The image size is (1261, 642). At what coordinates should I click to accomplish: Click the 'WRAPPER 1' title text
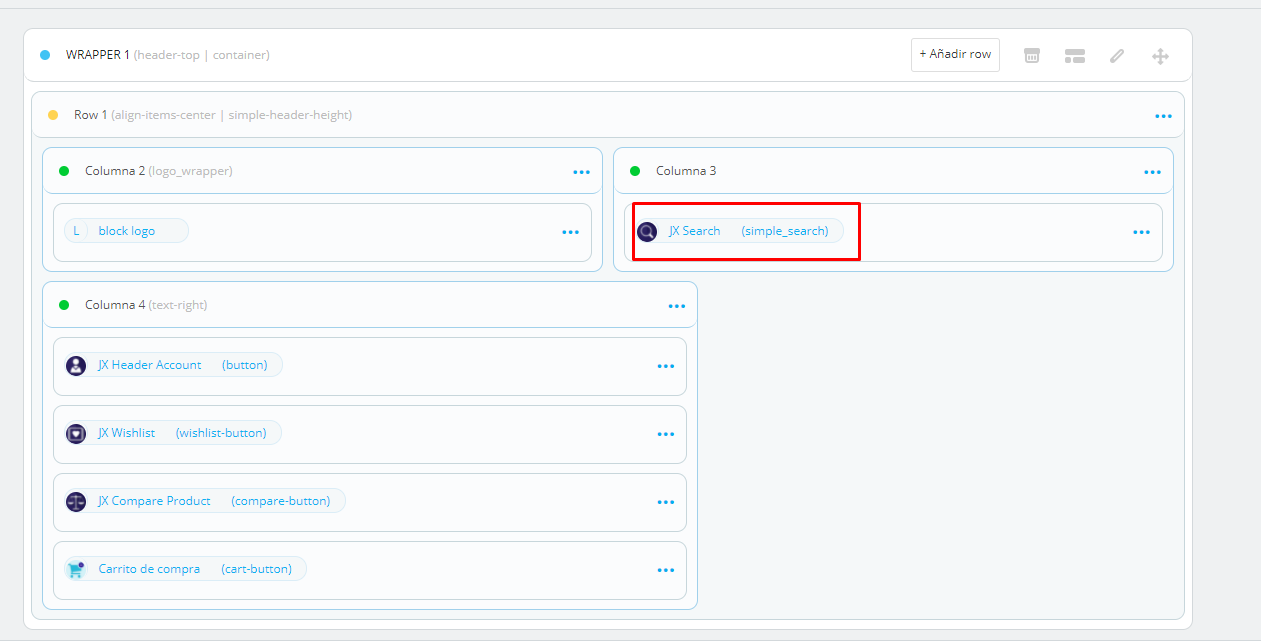pyautogui.click(x=98, y=55)
